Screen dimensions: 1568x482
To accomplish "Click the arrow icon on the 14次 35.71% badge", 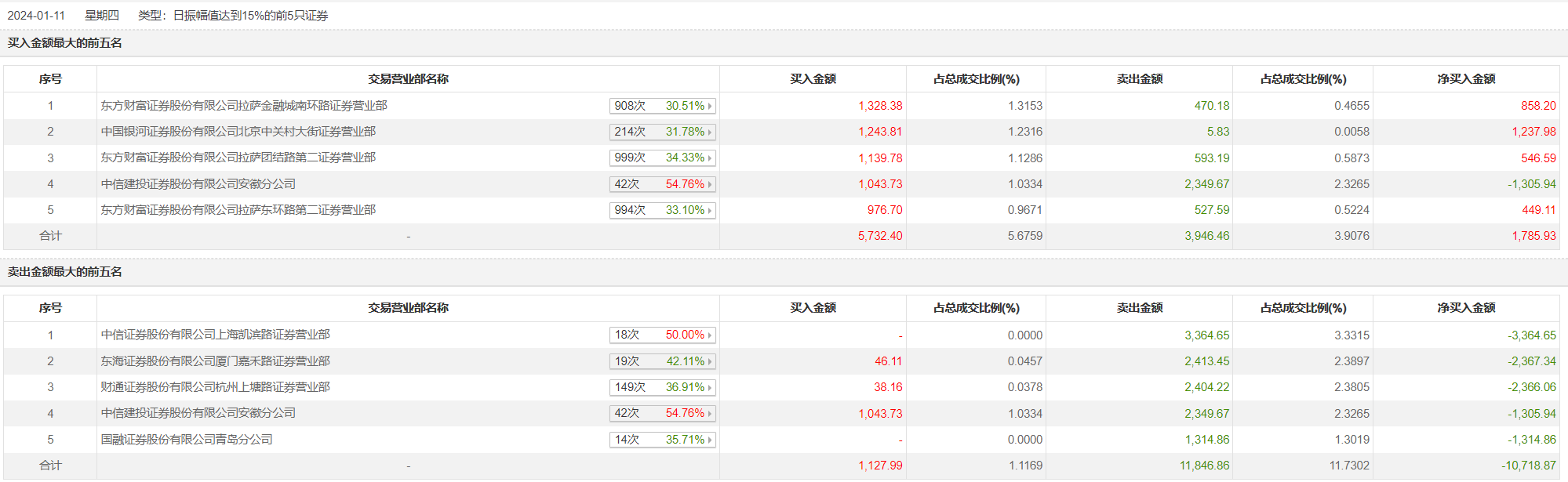I will point(710,440).
